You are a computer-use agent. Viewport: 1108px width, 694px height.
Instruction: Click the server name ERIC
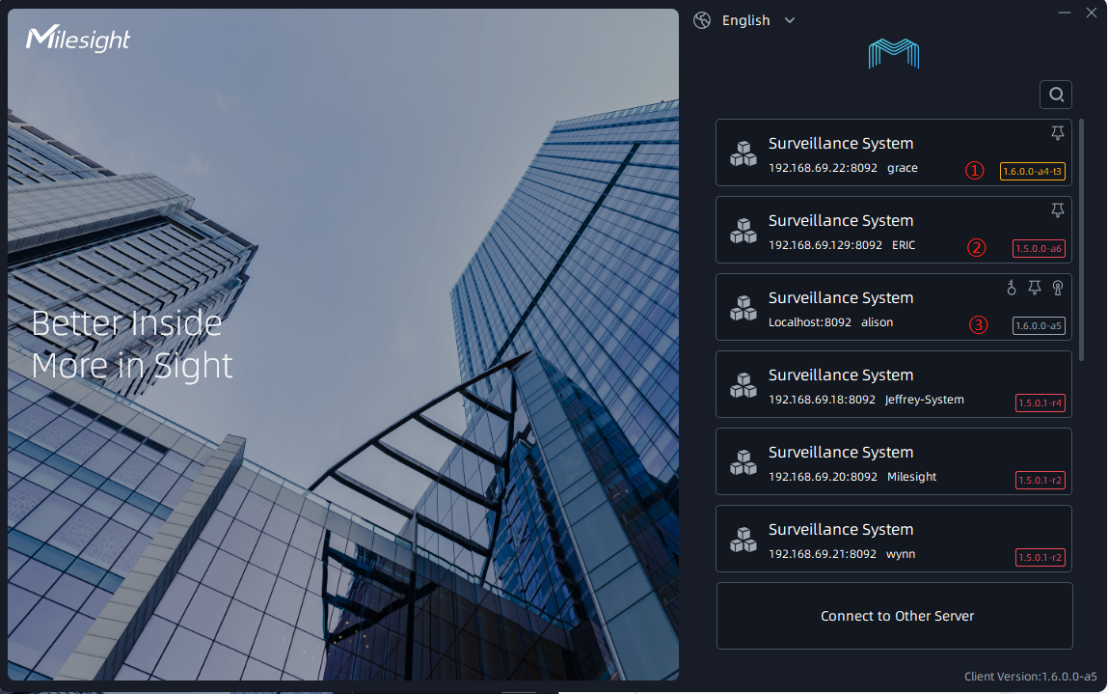[x=904, y=245]
